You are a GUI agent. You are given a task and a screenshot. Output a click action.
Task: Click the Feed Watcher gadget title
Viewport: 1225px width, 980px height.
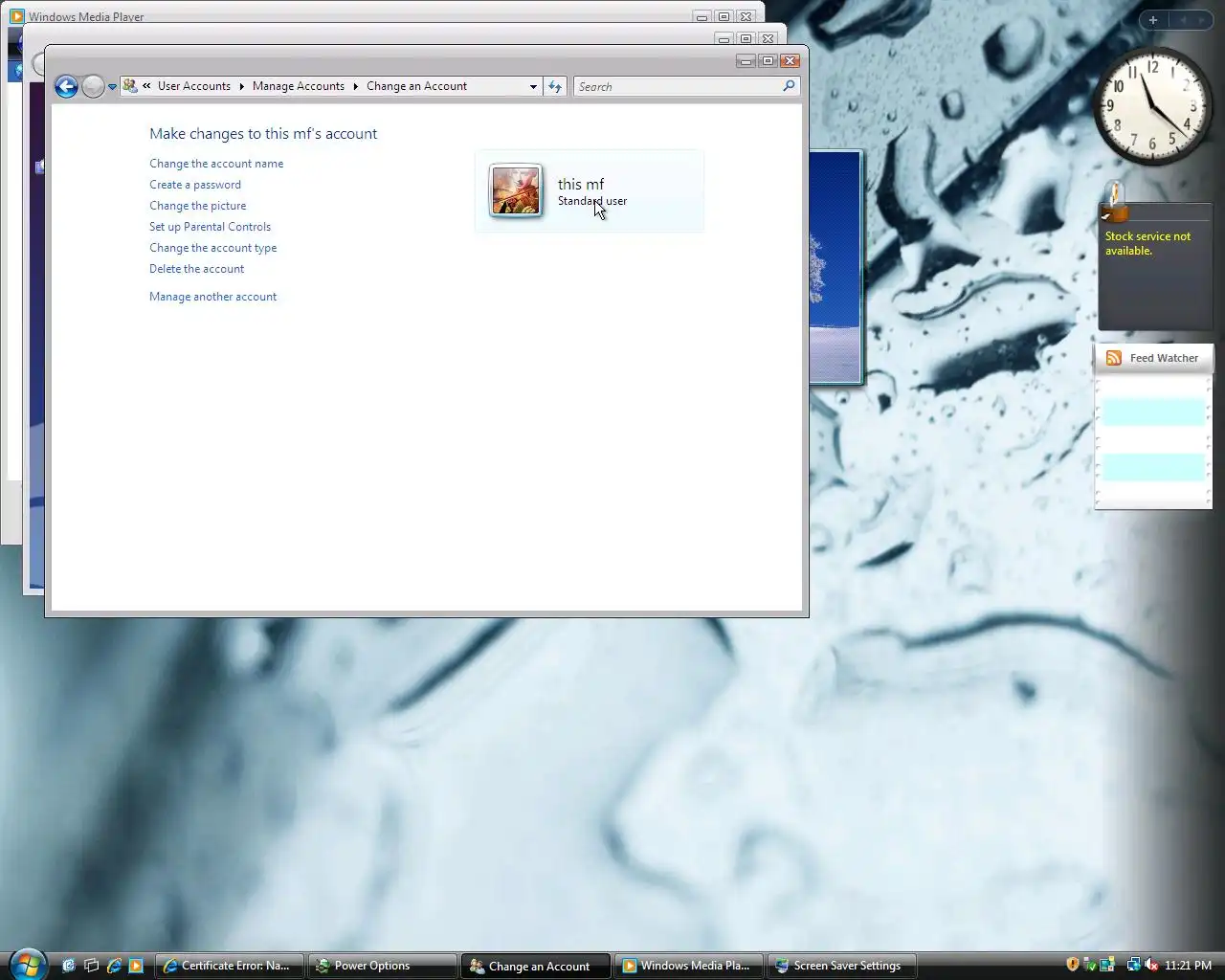1164,358
